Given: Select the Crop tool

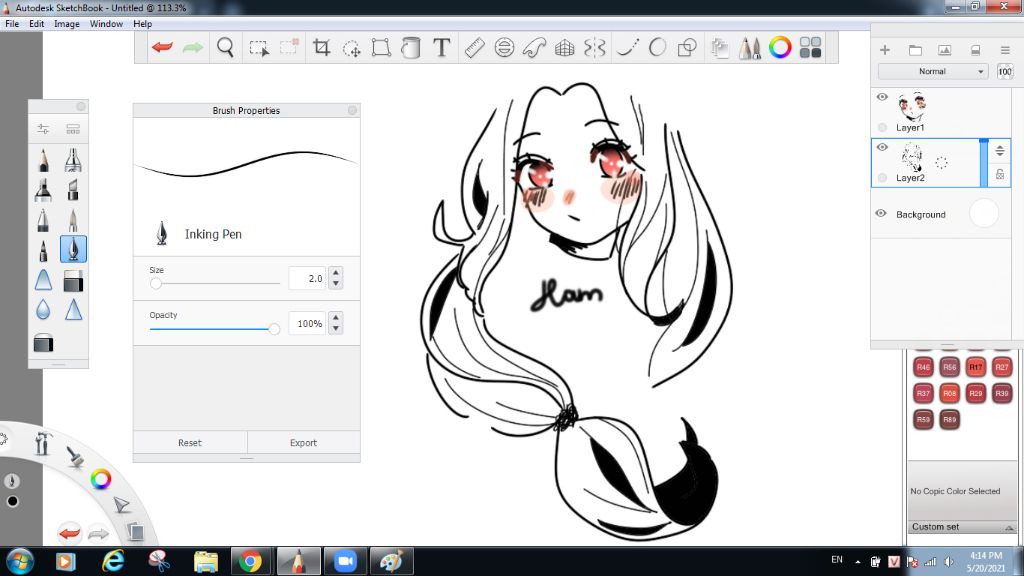Looking at the screenshot, I should (321, 48).
